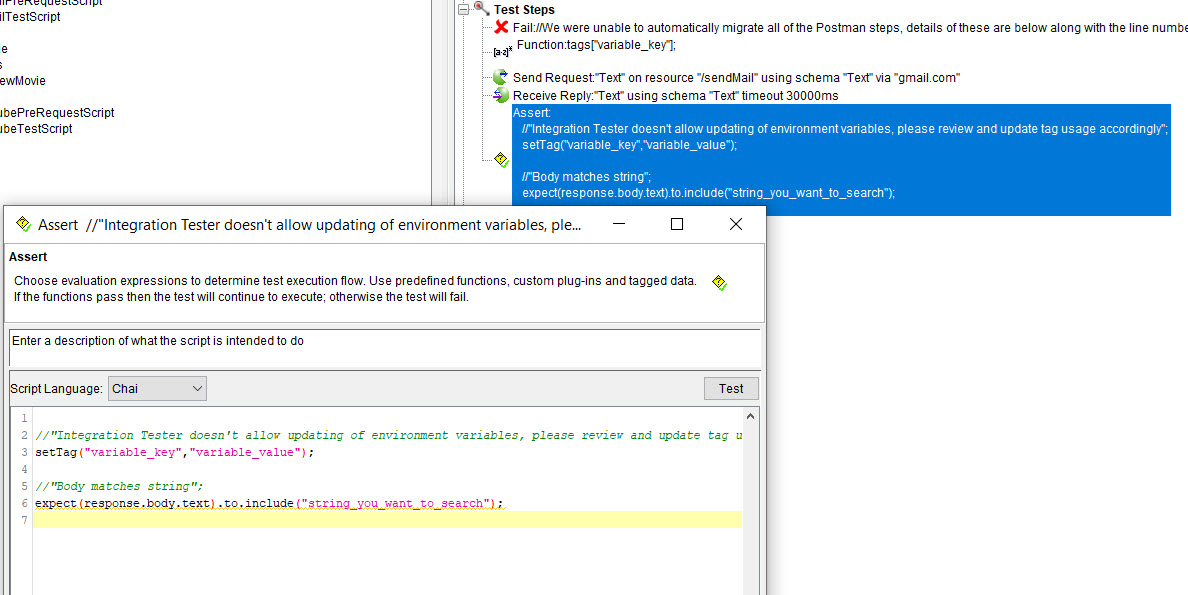Click the Assert icon beside description text
The height and width of the screenshot is (595, 1188).
coord(718,283)
